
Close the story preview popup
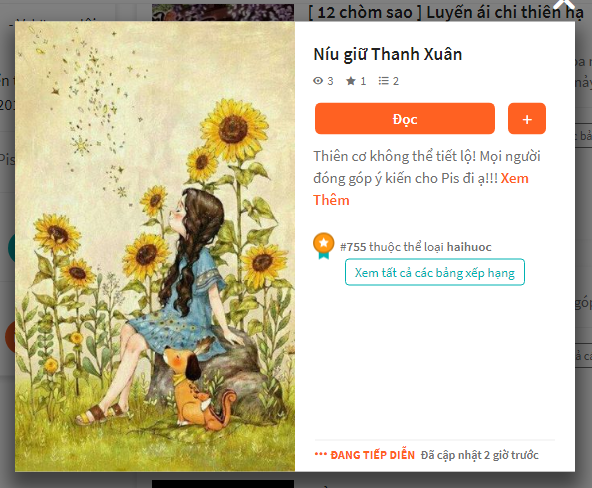pyautogui.click(x=564, y=5)
